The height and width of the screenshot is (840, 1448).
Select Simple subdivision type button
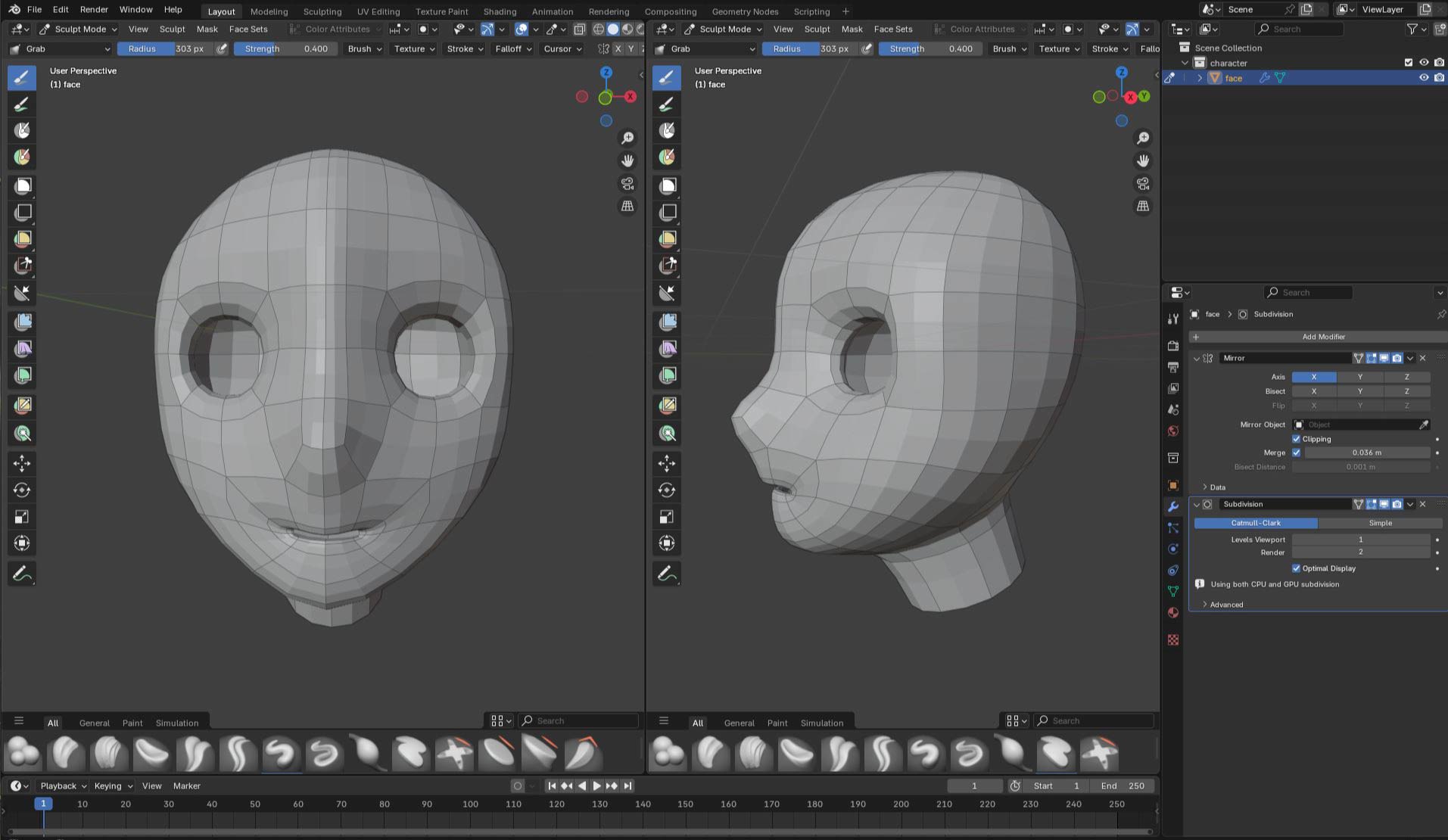click(1380, 523)
